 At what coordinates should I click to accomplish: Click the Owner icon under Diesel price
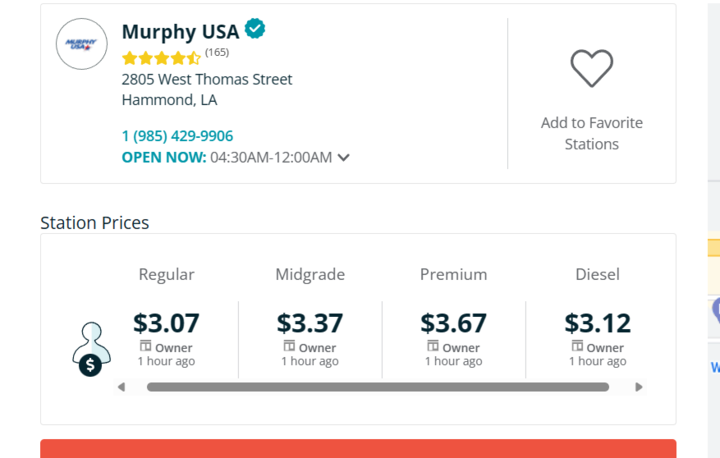point(577,346)
